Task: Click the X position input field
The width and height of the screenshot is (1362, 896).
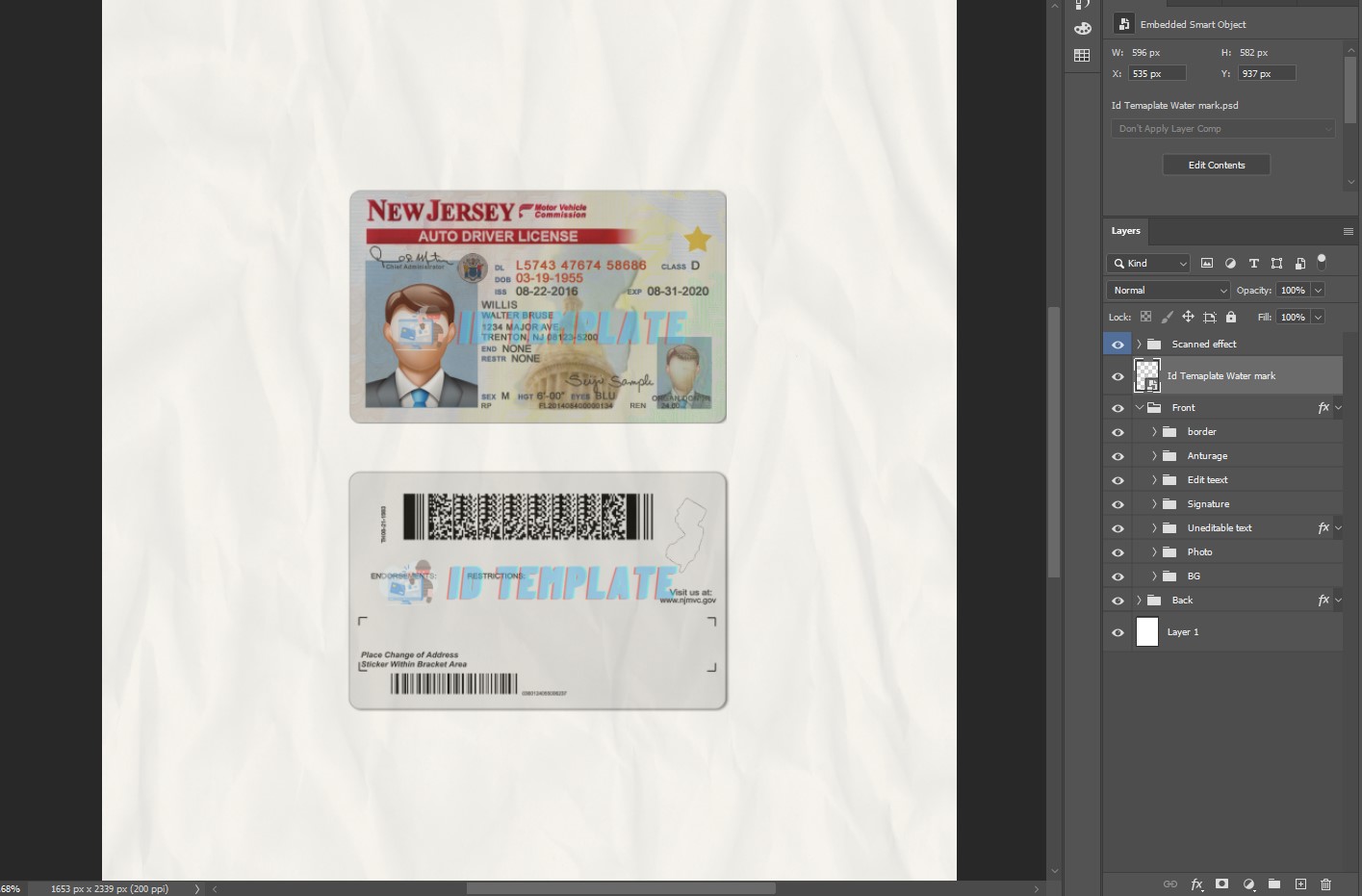Action: pyautogui.click(x=1157, y=73)
